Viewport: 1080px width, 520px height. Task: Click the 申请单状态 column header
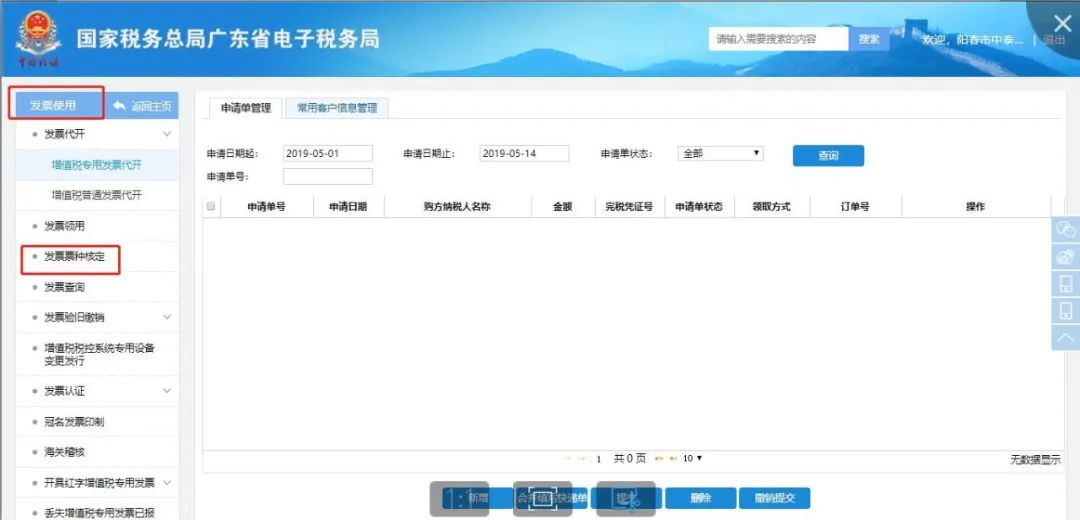(699, 207)
